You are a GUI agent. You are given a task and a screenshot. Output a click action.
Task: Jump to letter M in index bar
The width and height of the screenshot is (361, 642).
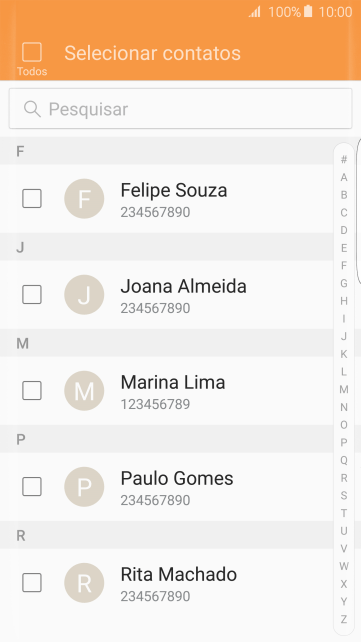point(344,389)
